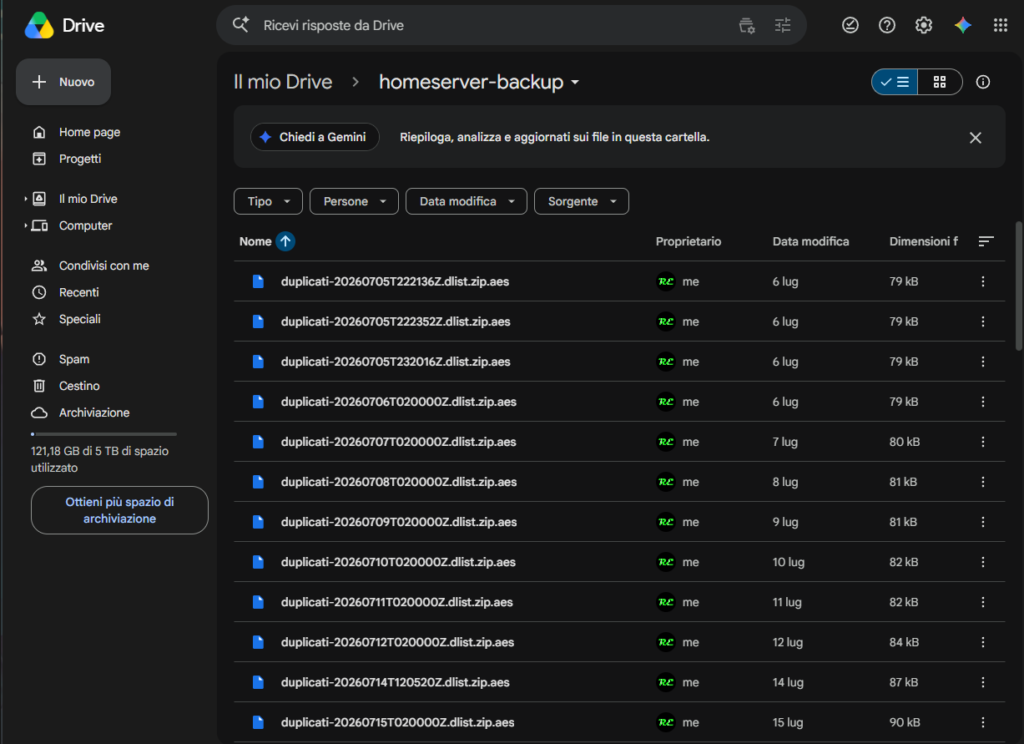Open Condivisi con me section
The image size is (1024, 744).
[104, 265]
